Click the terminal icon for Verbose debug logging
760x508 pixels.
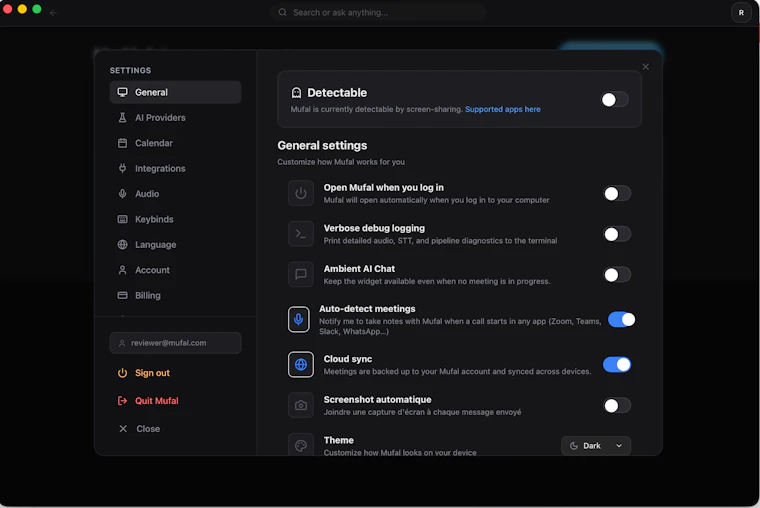[301, 234]
